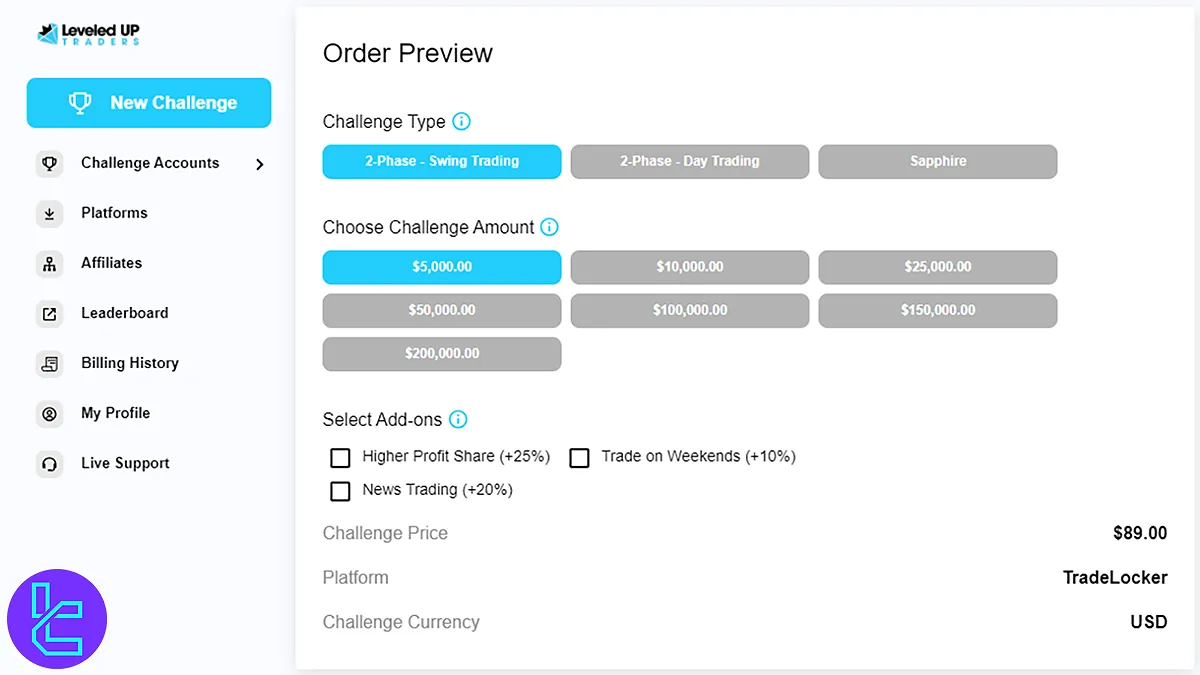Click the My Profile user icon
1200x675 pixels.
(49, 413)
